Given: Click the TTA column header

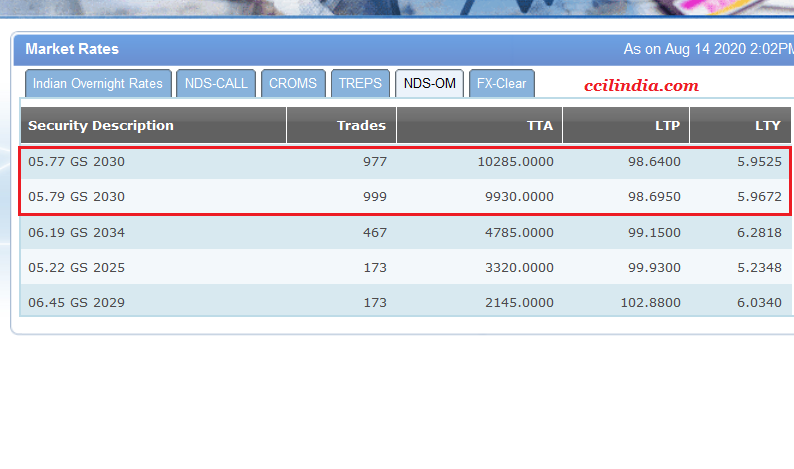Looking at the screenshot, I should [x=479, y=125].
